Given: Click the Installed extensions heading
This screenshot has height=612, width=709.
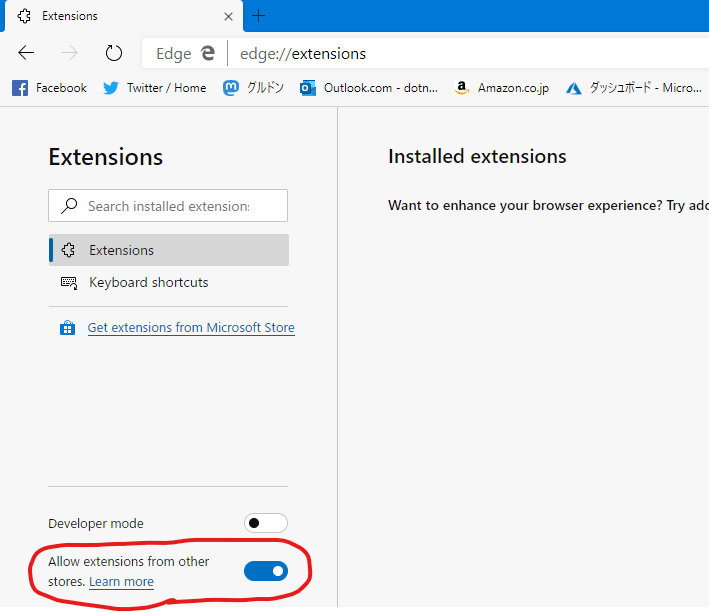Looking at the screenshot, I should click(477, 157).
